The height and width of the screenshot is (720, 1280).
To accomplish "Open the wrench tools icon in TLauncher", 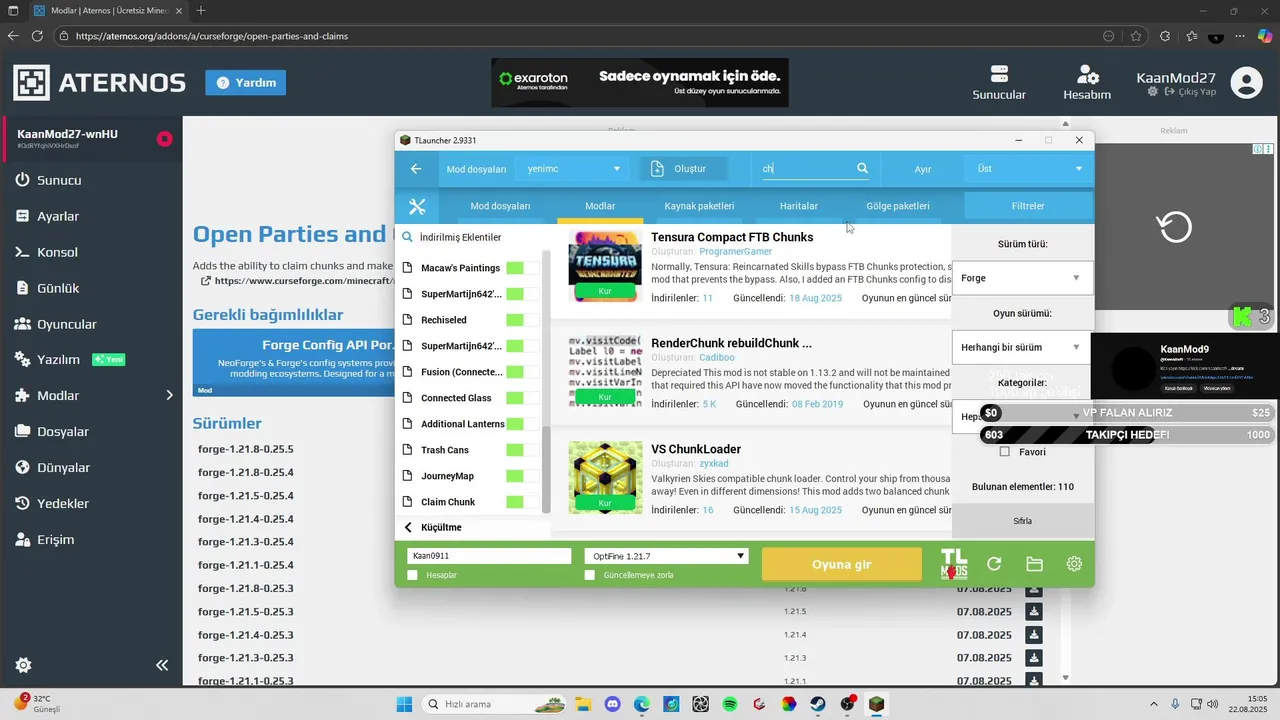I will point(418,206).
